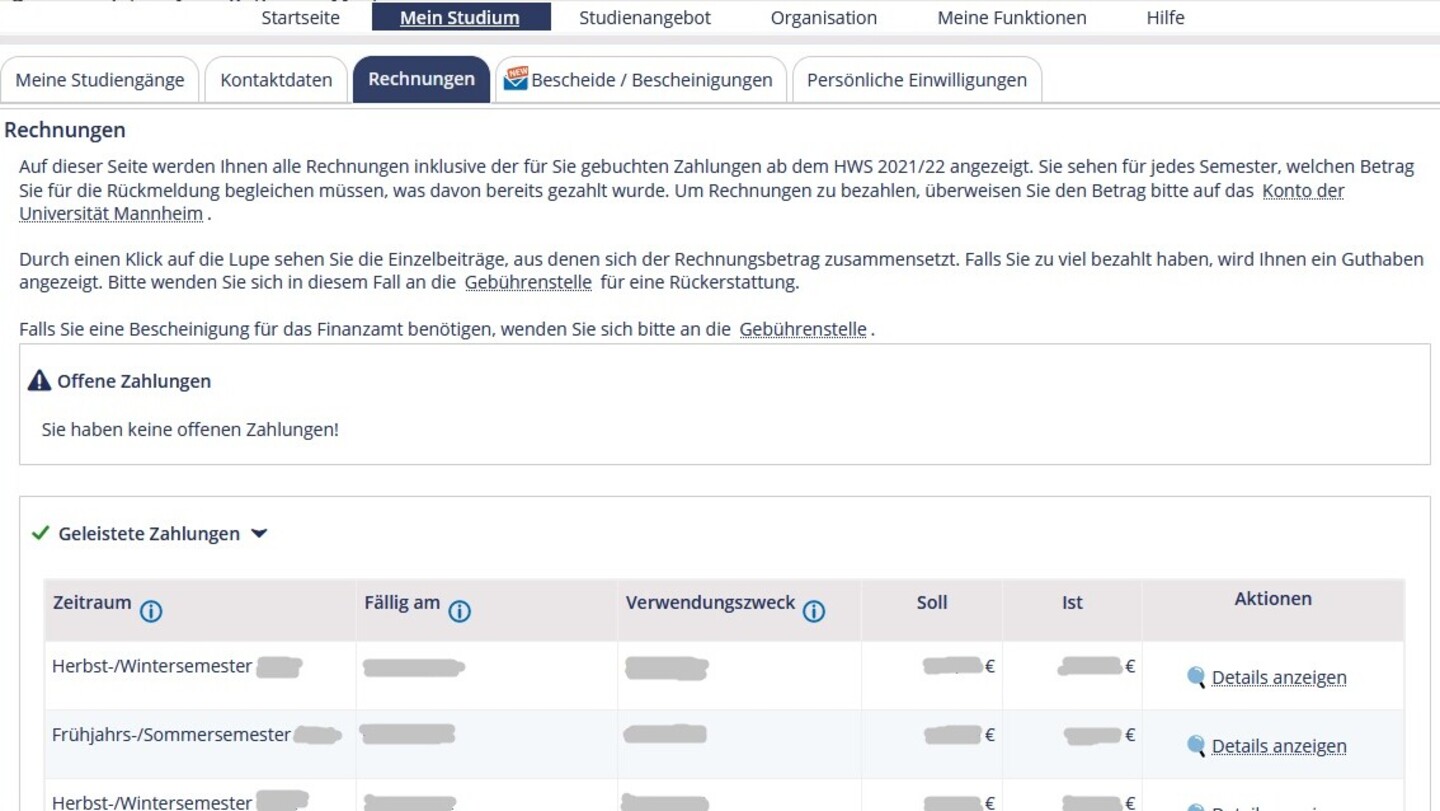Click the magnifier icon in first Herbst-/Wintersemester row
Screen dimensions: 1440x811
pyautogui.click(x=1196, y=677)
